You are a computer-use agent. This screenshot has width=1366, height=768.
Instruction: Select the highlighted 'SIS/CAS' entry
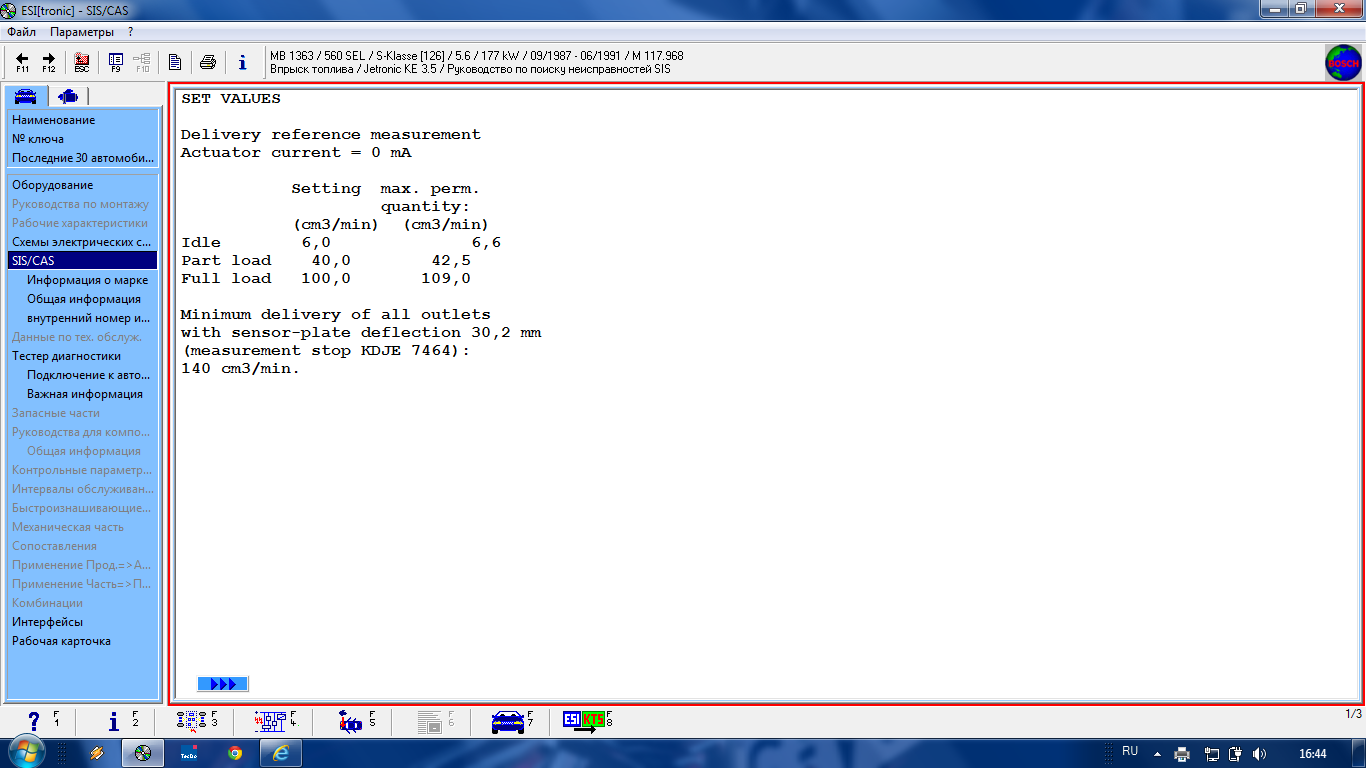(83, 261)
